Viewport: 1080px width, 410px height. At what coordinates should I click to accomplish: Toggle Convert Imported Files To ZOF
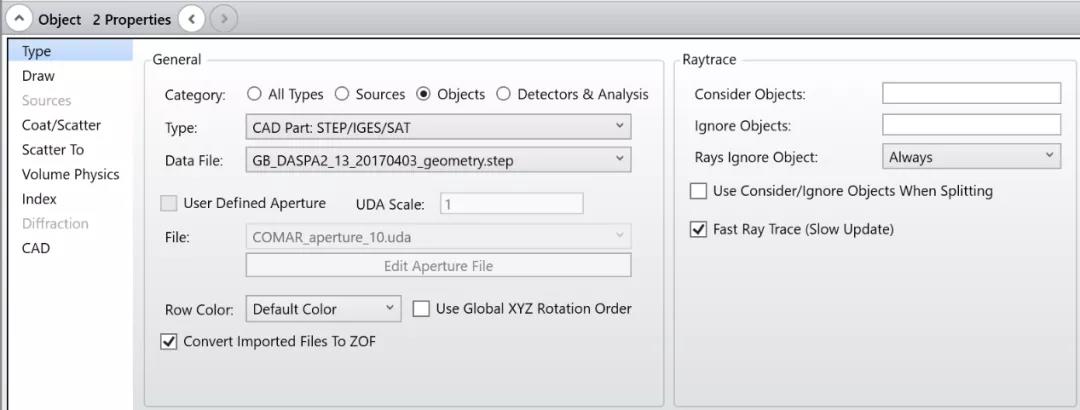[x=169, y=342]
